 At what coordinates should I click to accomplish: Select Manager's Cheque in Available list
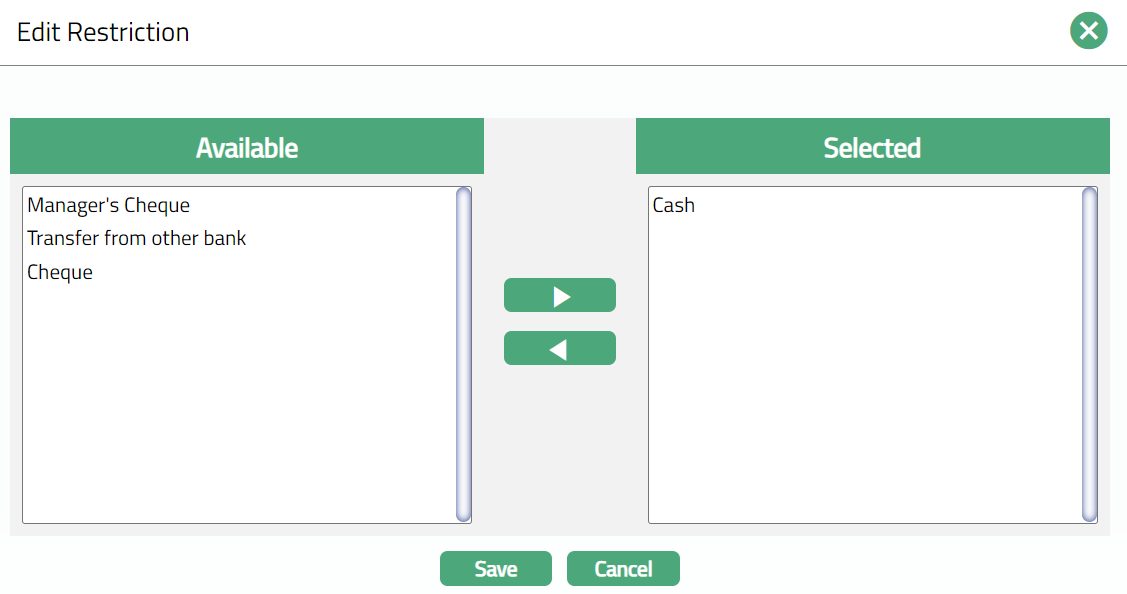(109, 206)
